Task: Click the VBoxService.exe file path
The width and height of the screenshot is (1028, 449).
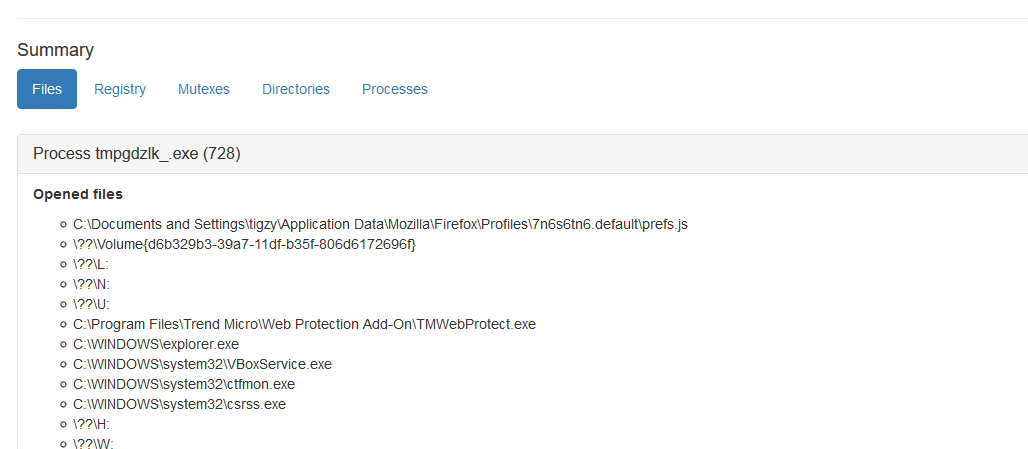Action: (x=202, y=364)
